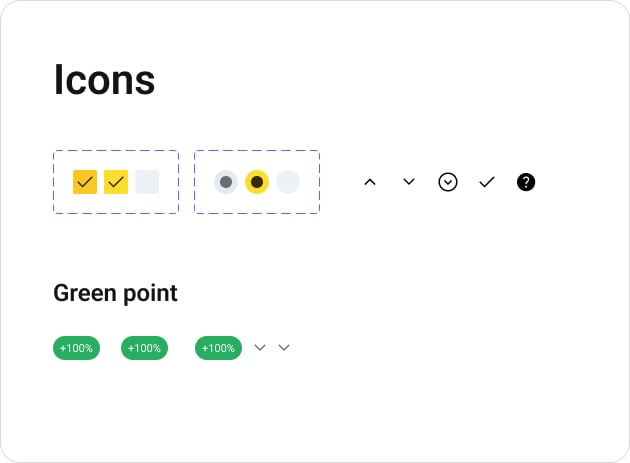Click the standalone black checkmark icon
The image size is (630, 463).
(487, 182)
